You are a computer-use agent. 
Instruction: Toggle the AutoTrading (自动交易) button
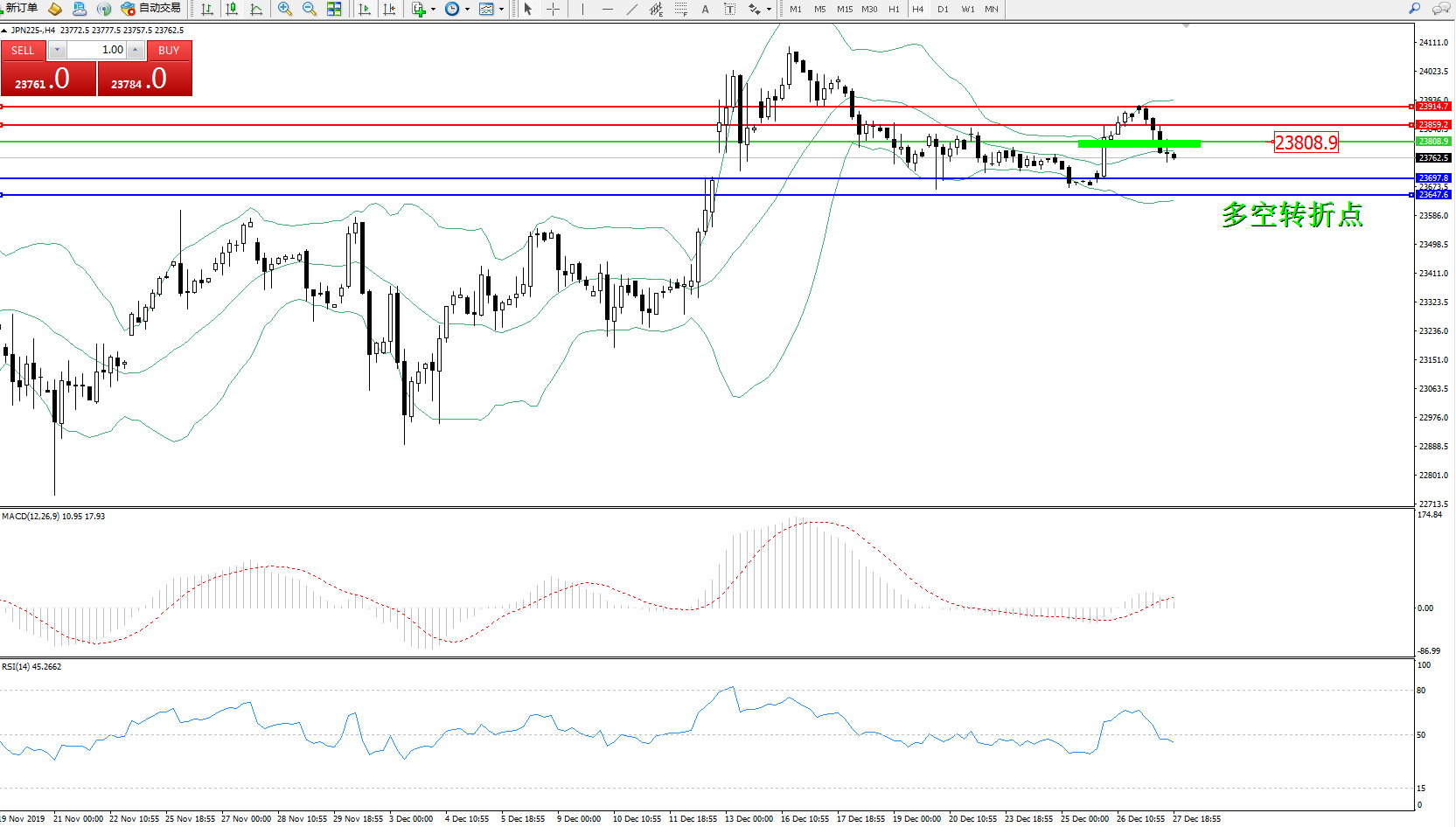[x=151, y=9]
